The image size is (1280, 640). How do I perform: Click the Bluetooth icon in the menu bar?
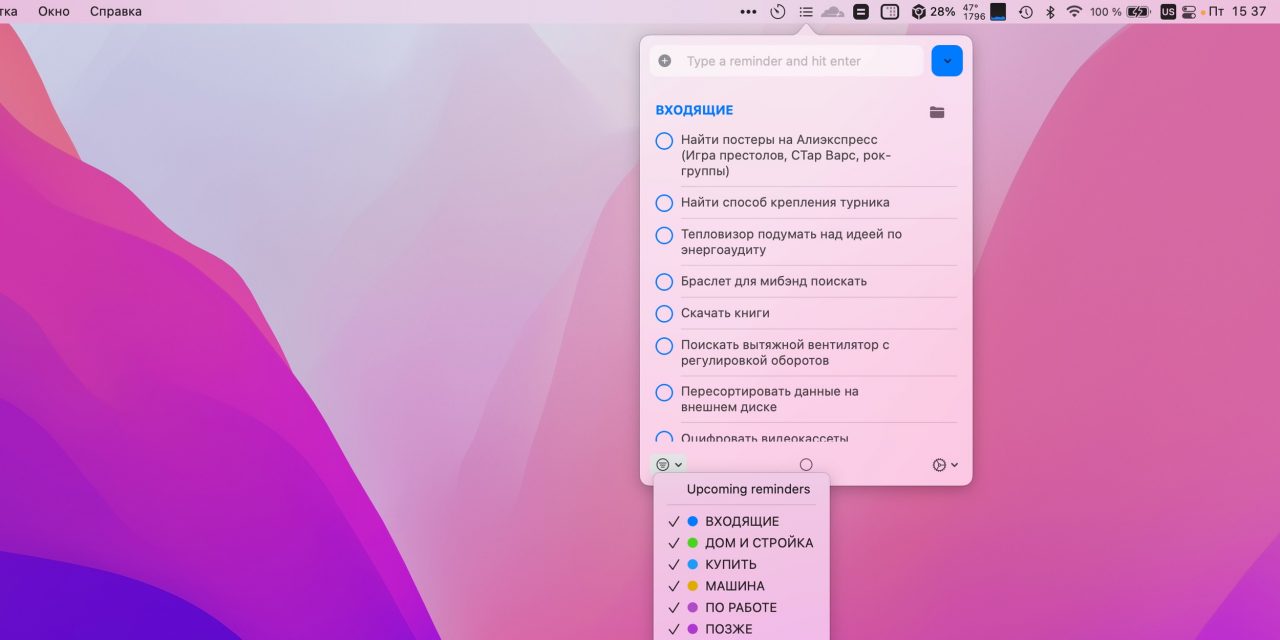click(1051, 12)
